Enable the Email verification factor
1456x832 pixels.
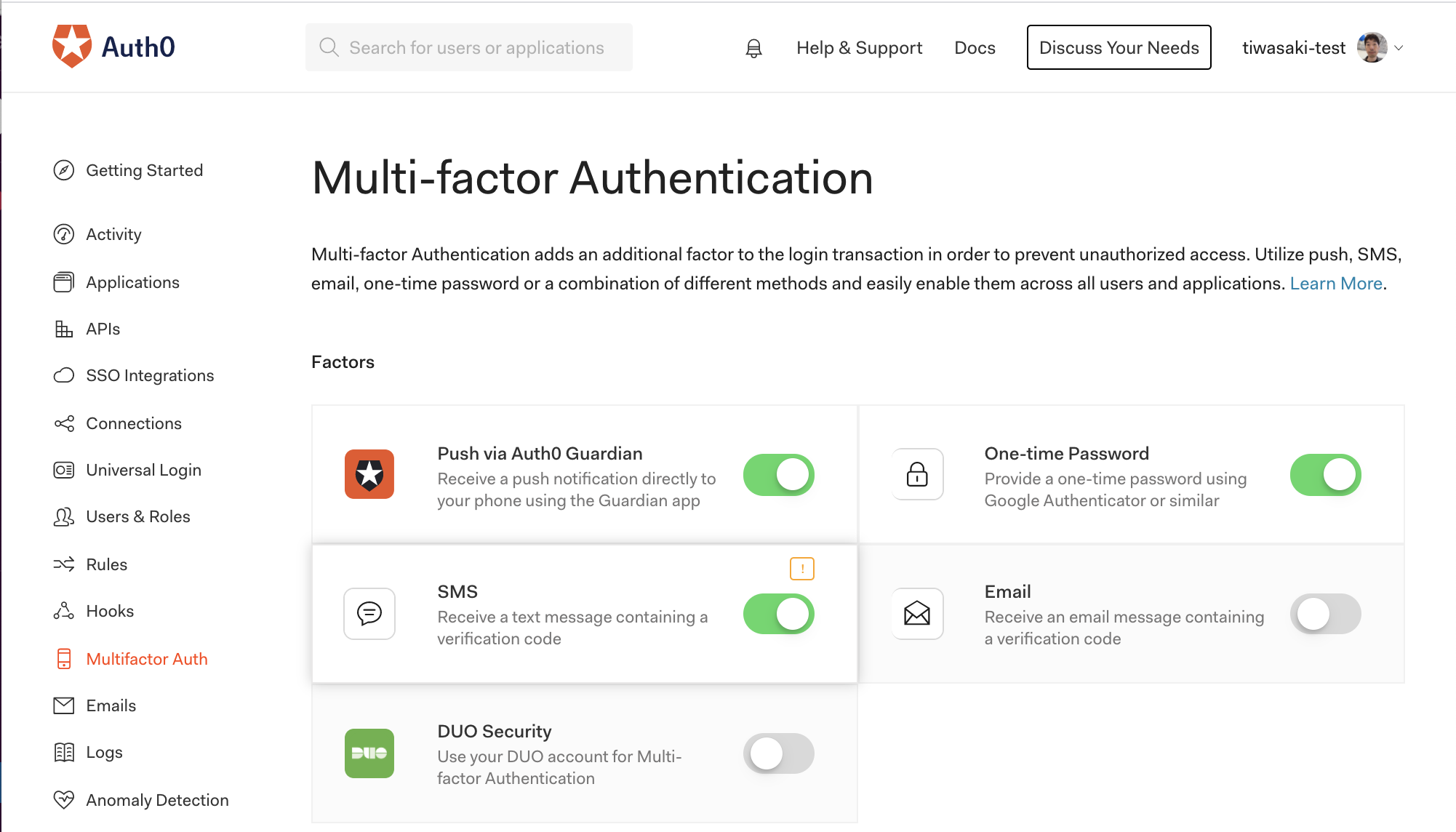click(1325, 614)
